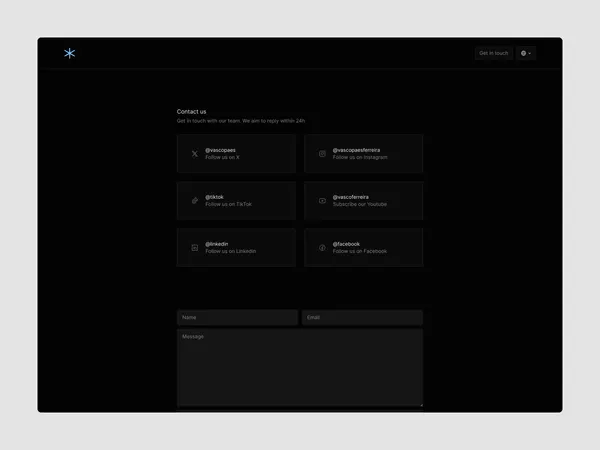
Task: Open the @vascopaes X card
Action: 236,153
